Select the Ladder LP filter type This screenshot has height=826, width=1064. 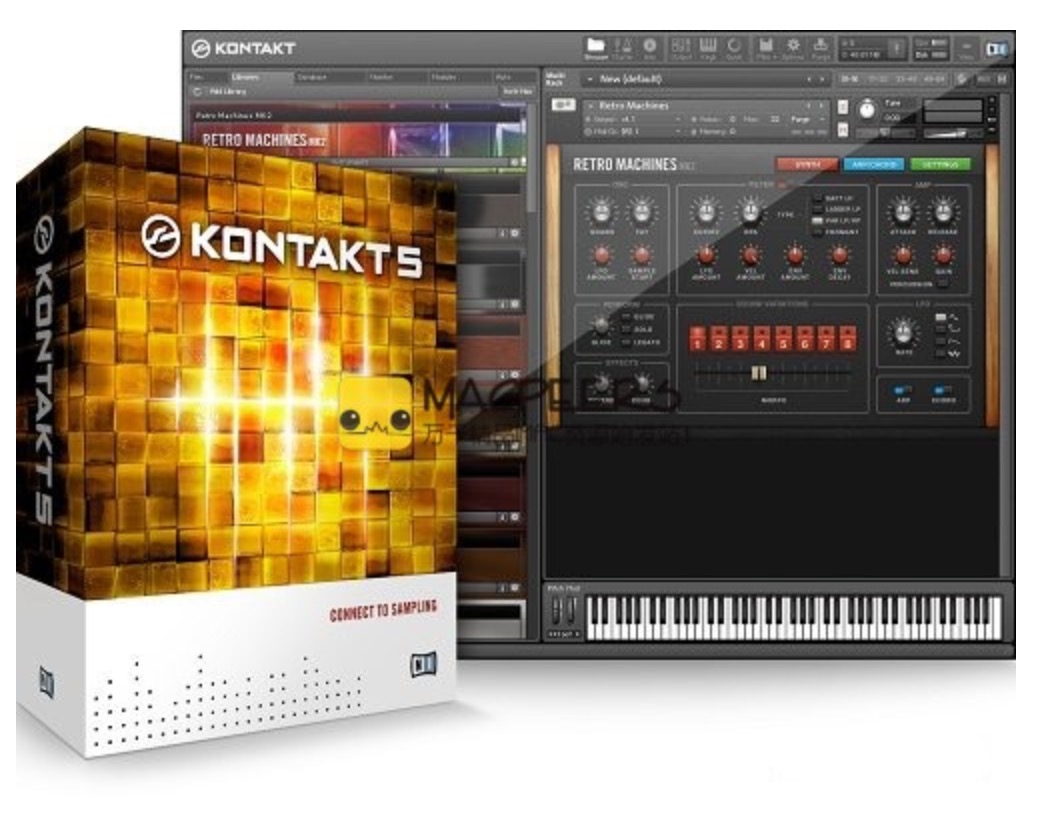(x=818, y=209)
